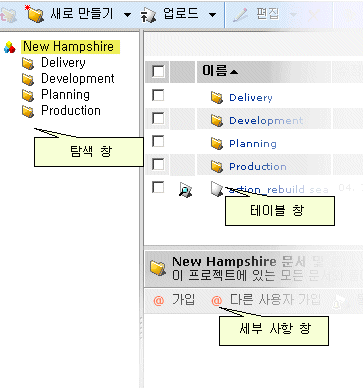Open the Planning folder link in table
Viewport: 363px width, 388px height.
[253, 144]
